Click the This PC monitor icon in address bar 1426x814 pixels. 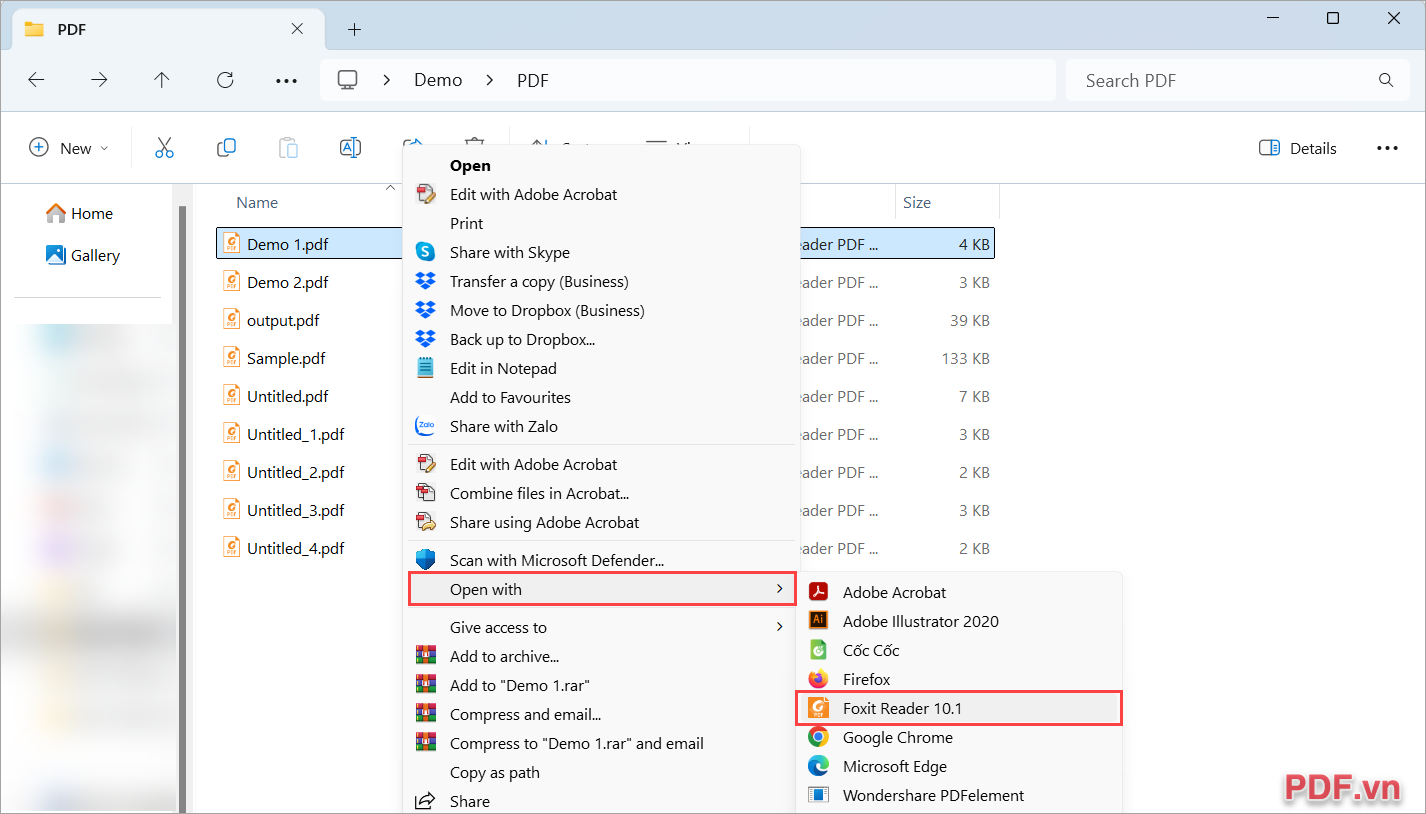coord(348,80)
